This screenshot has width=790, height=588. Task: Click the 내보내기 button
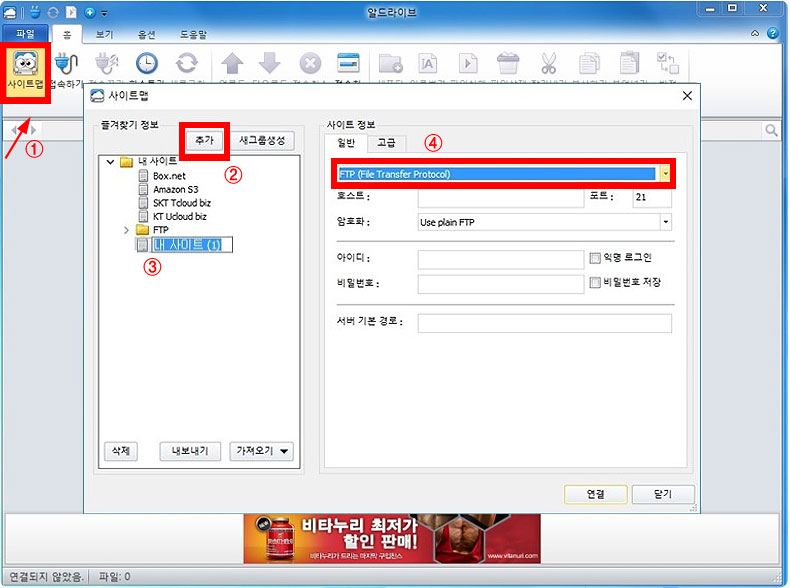(190, 451)
